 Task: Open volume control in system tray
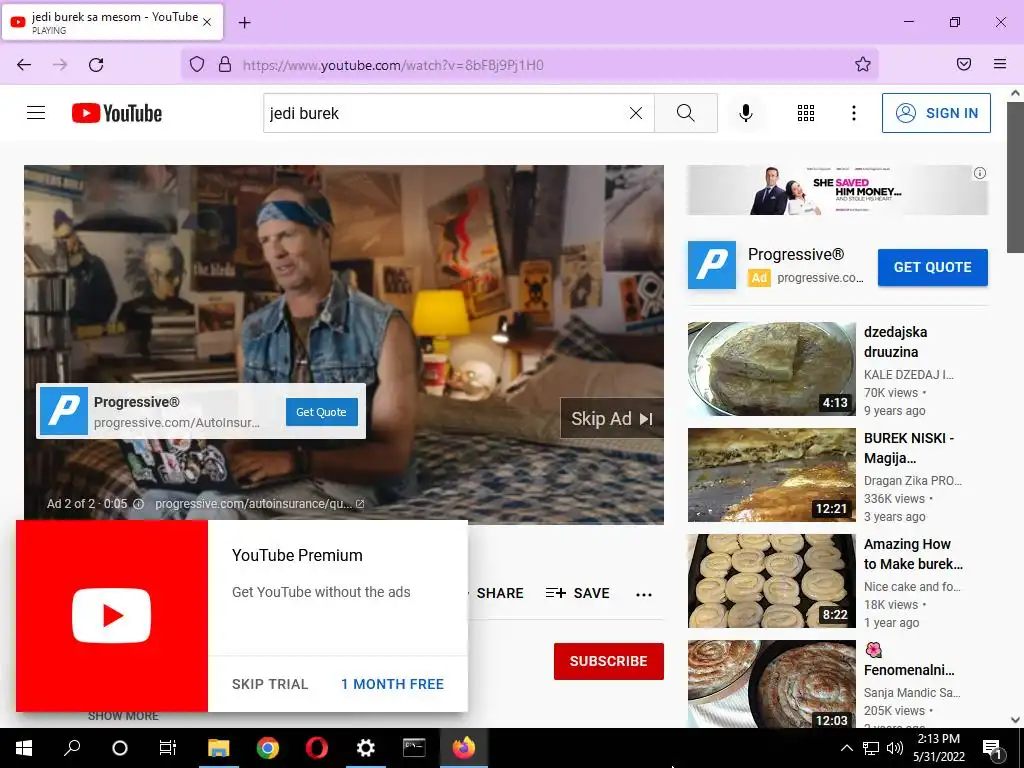pyautogui.click(x=895, y=748)
